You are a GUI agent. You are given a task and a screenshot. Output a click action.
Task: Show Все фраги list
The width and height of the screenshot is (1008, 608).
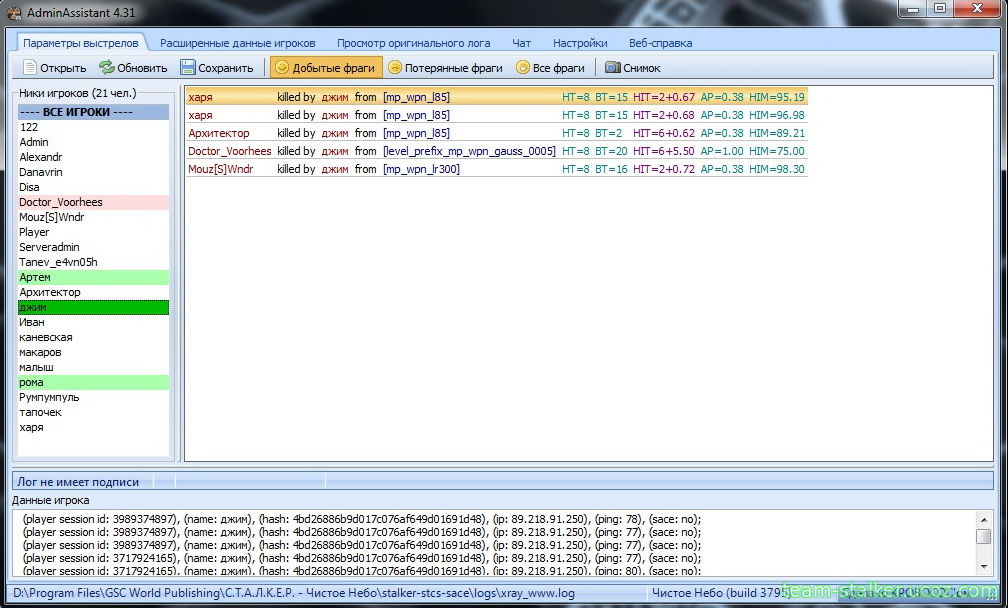550,67
